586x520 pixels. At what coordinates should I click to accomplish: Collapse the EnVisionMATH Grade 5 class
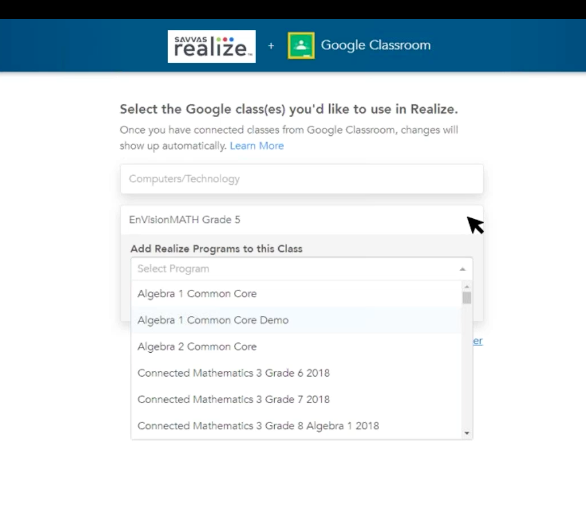coord(302,220)
